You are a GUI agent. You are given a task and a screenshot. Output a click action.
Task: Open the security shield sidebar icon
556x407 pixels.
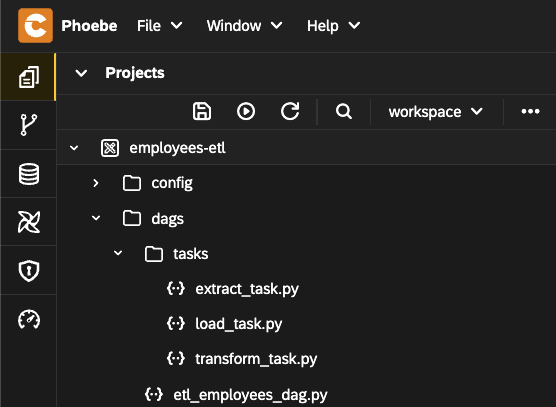click(29, 271)
